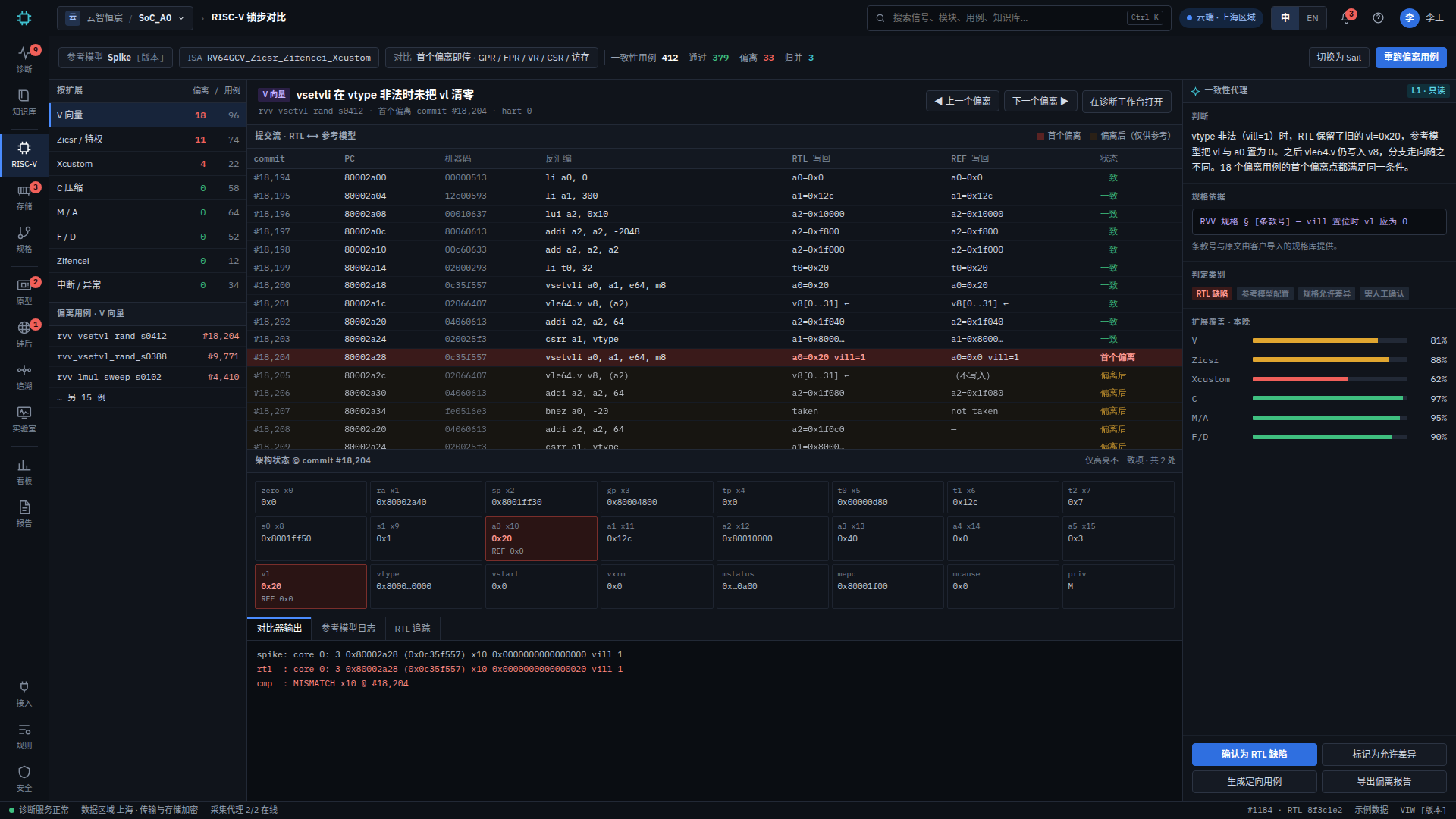Click 重跑偏离用例 button

pos(1411,58)
